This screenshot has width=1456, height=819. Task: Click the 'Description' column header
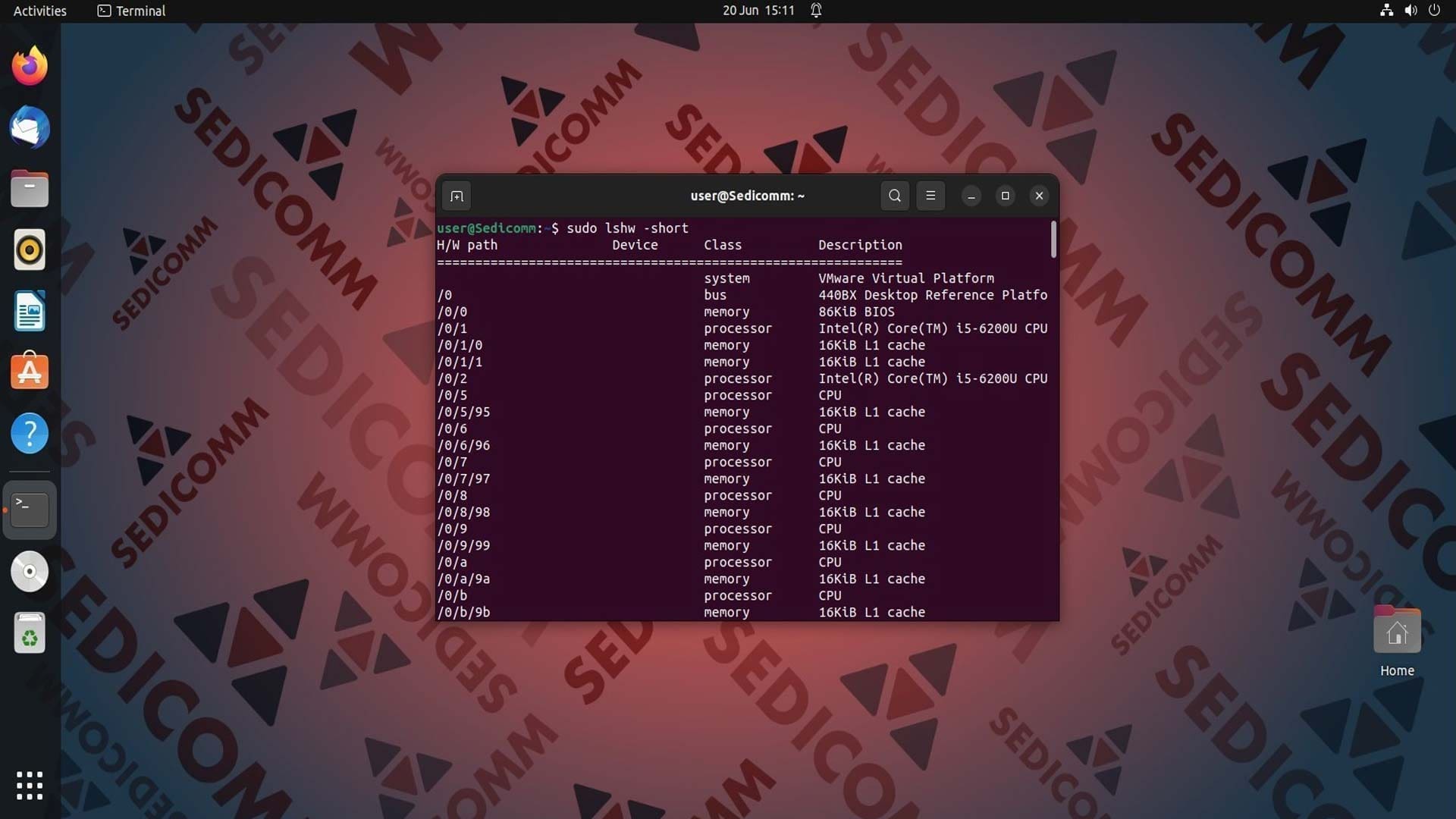[860, 245]
